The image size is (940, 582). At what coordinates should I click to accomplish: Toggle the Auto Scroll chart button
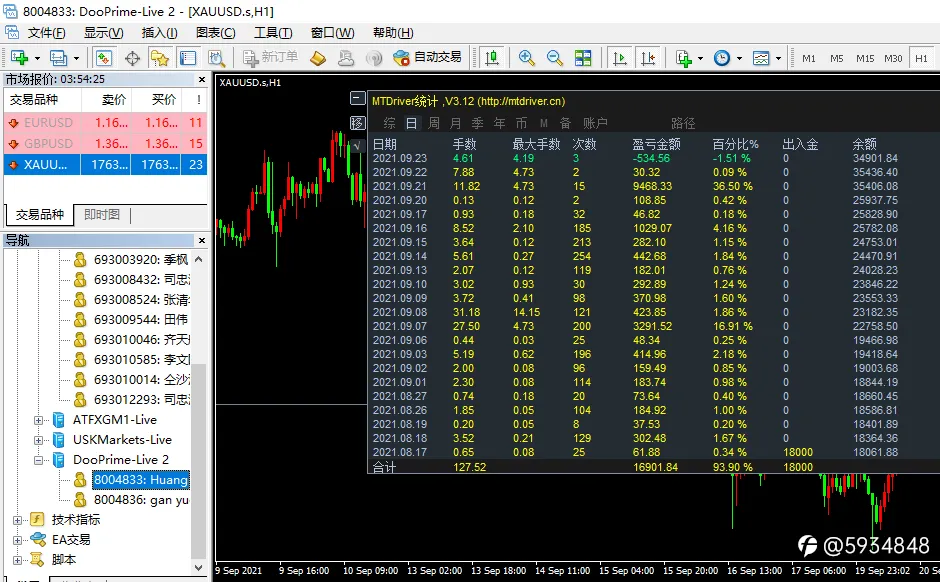(x=619, y=58)
